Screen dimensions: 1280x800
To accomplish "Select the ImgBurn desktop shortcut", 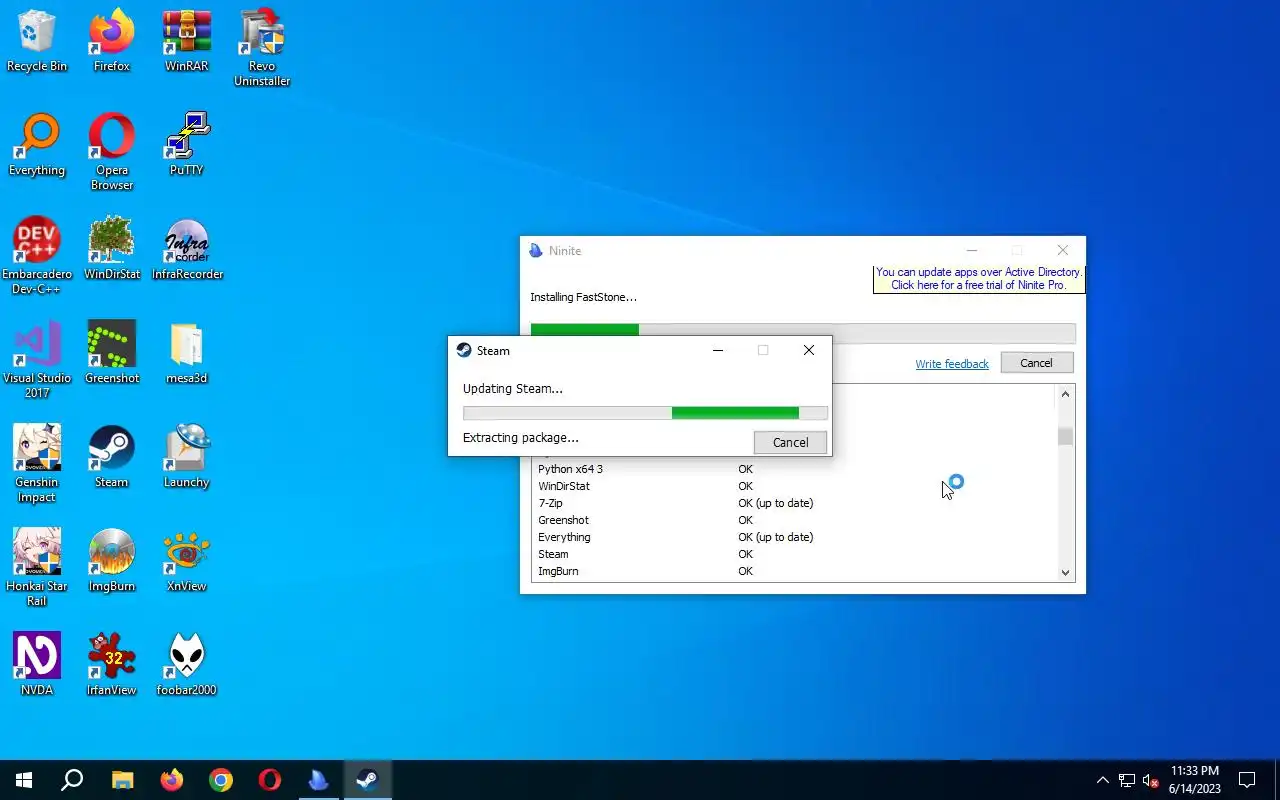I will 112,561.
